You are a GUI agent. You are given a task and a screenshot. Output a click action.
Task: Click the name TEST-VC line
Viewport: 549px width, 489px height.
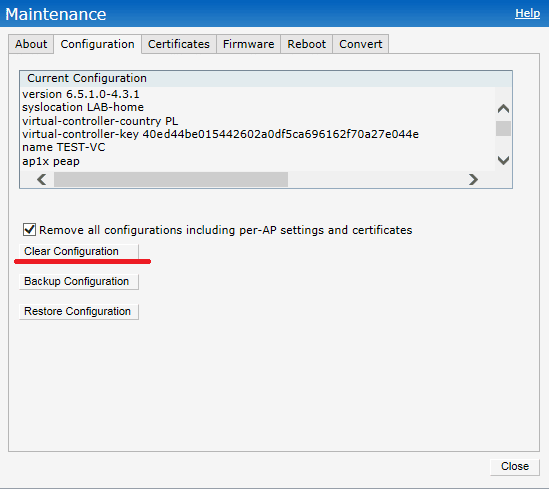coord(64,147)
